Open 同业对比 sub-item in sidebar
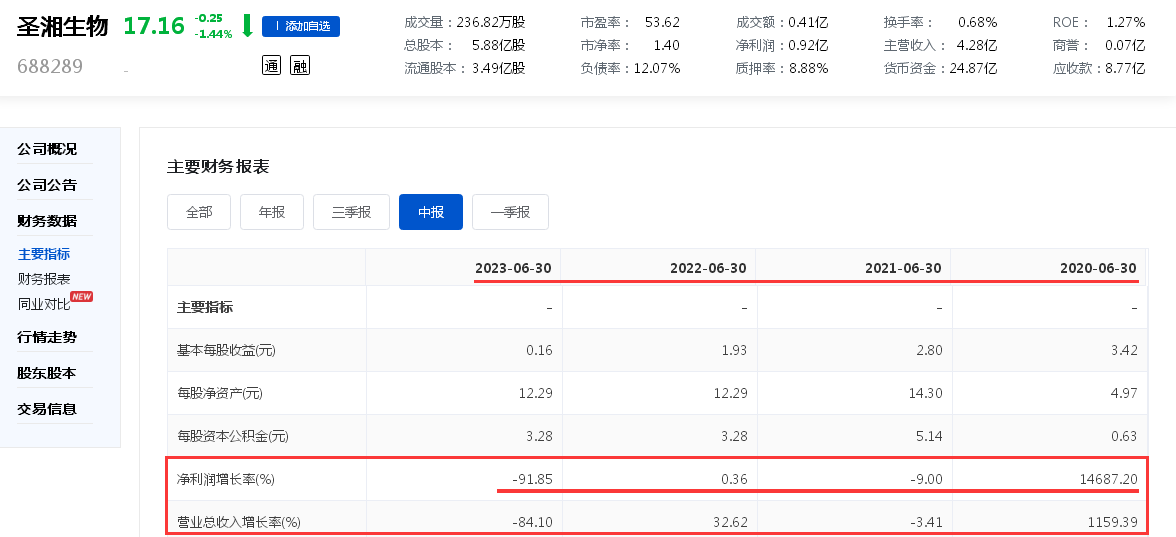 (x=44, y=304)
